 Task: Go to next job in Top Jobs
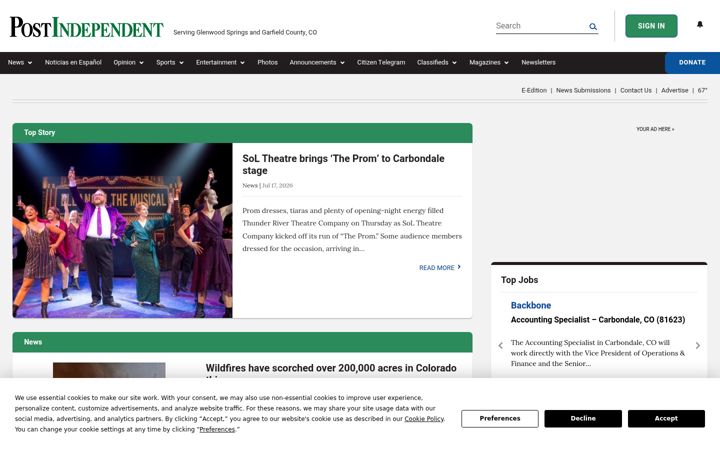[x=698, y=346]
